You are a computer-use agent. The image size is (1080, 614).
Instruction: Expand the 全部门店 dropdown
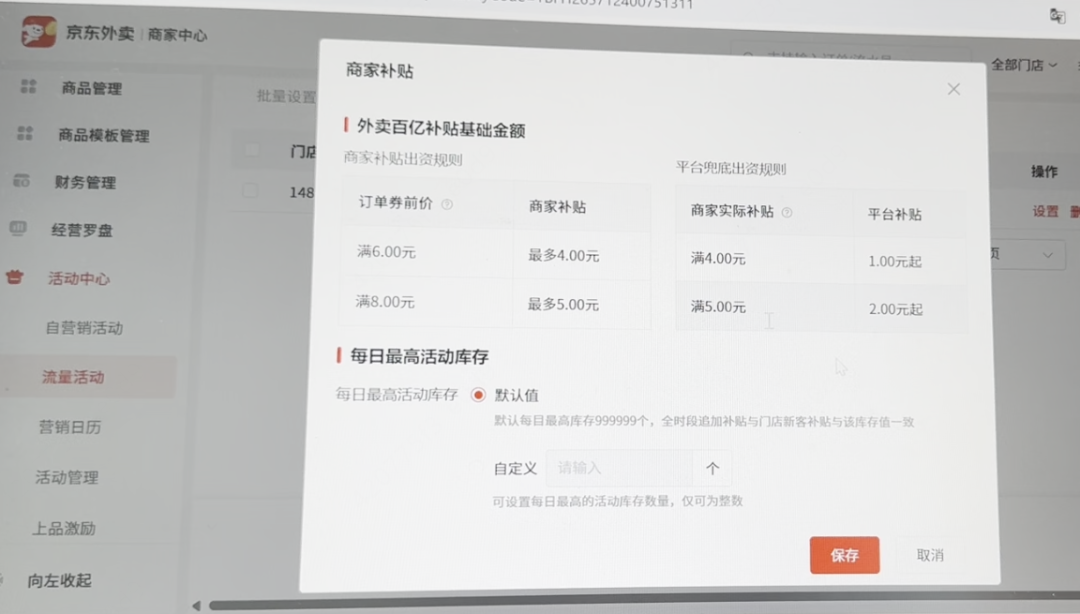click(1024, 65)
